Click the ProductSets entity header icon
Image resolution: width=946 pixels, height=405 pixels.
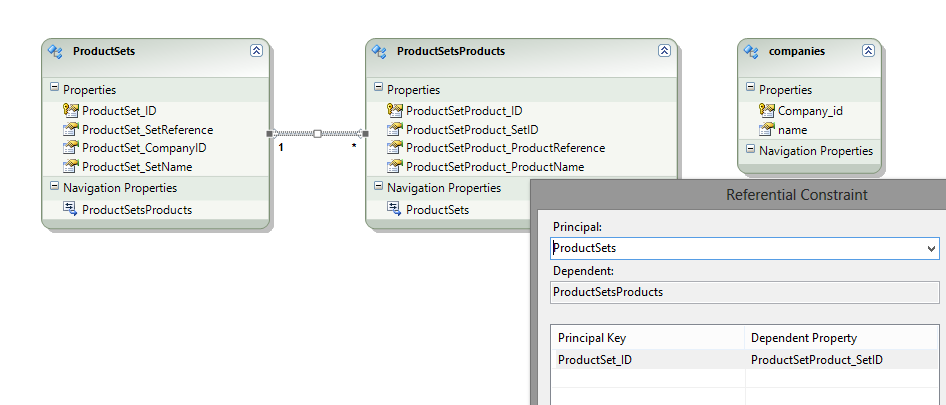pos(56,51)
